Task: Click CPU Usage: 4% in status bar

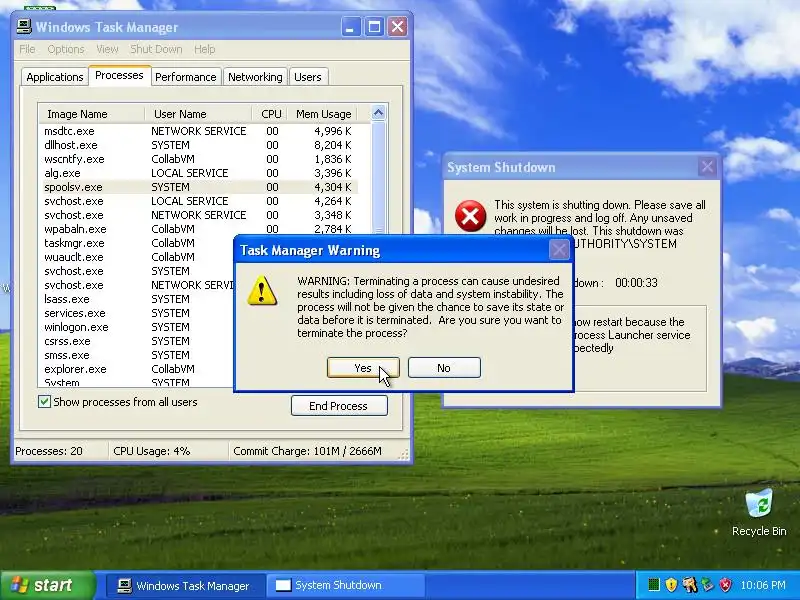Action: [x=152, y=451]
